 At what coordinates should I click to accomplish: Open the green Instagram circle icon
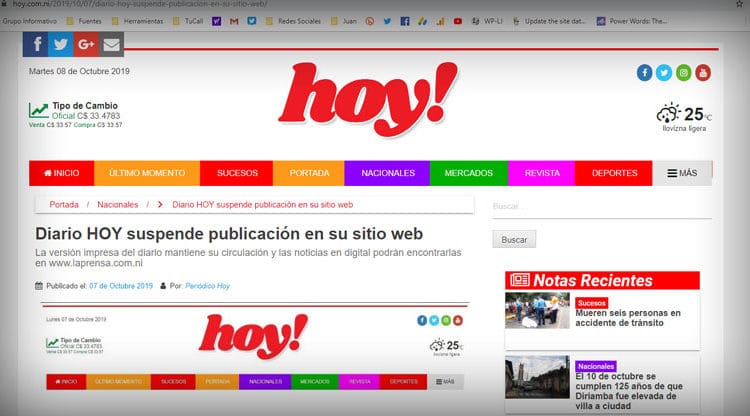click(684, 73)
